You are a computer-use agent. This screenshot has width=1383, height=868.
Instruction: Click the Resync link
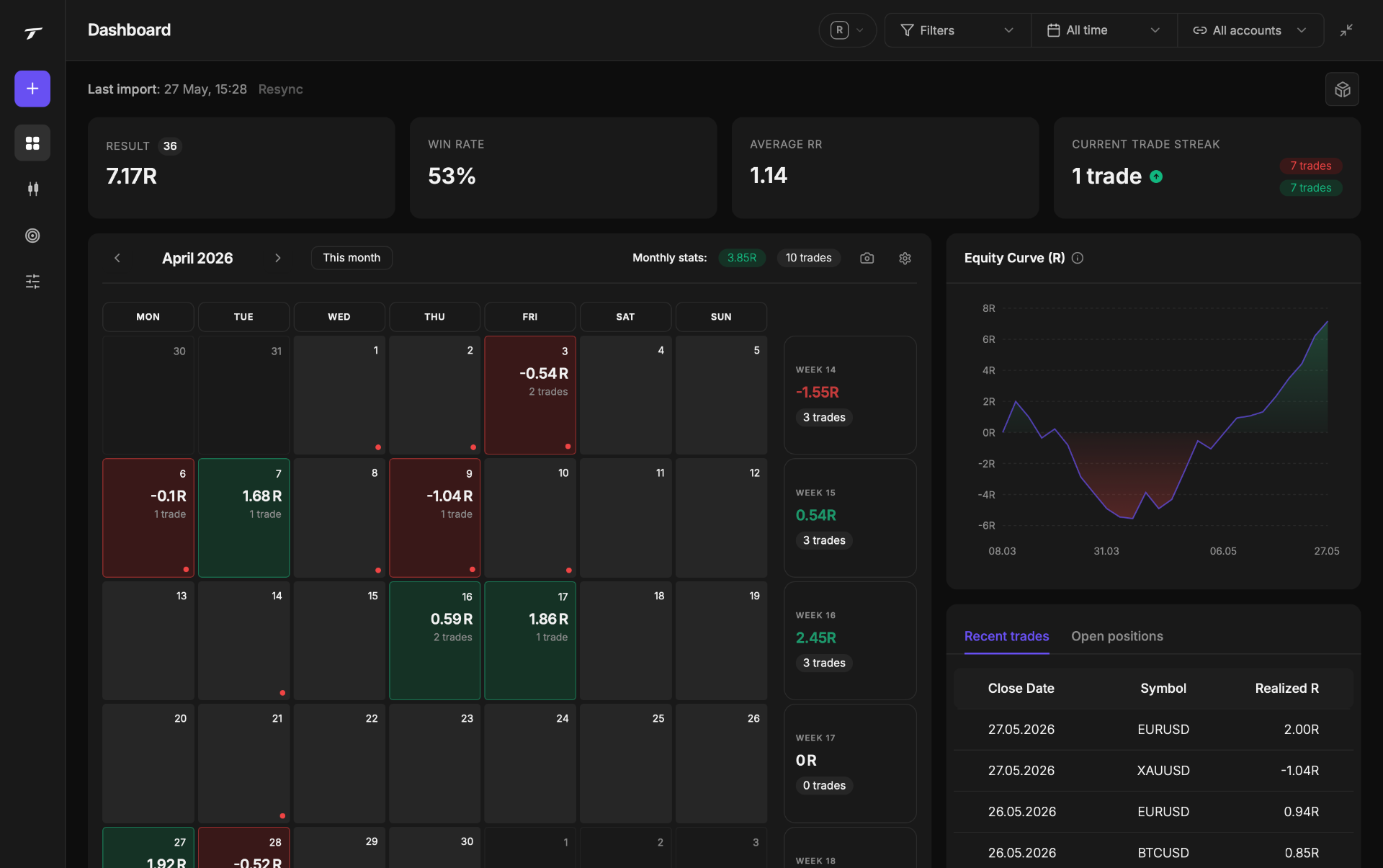(281, 89)
